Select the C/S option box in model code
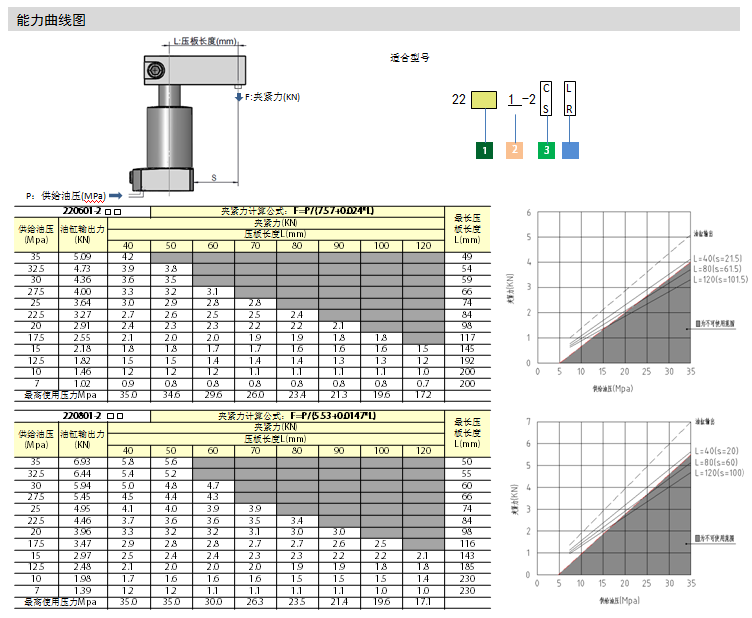 point(545,99)
